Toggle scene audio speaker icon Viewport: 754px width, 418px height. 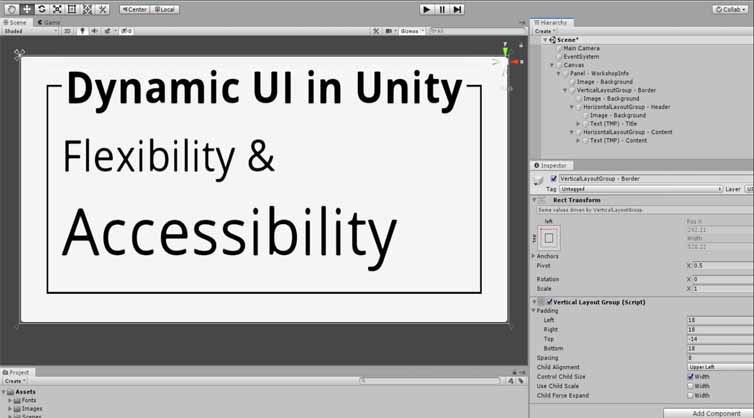pos(94,31)
